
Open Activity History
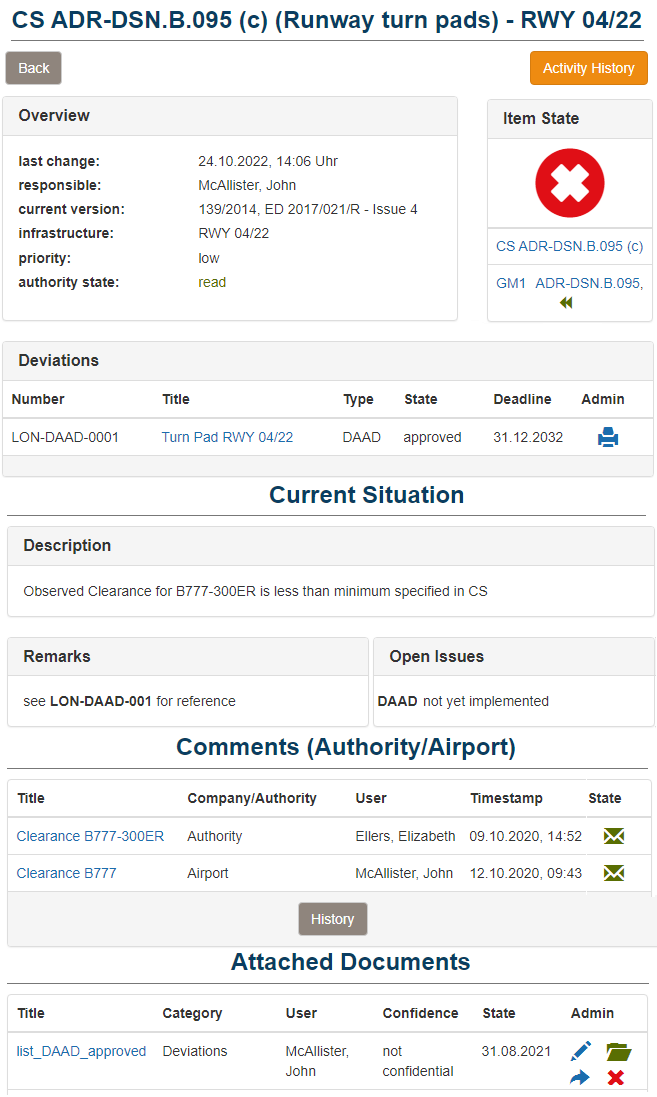pos(588,68)
